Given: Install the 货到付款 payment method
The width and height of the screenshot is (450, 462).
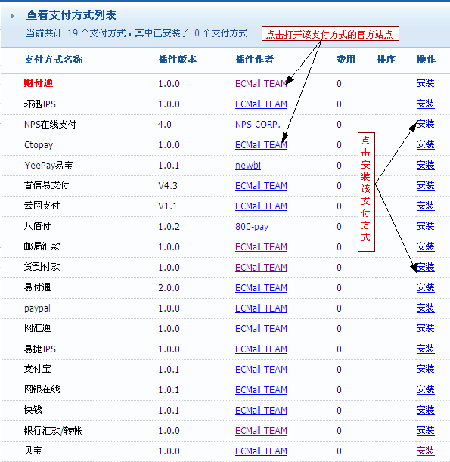Looking at the screenshot, I should [x=425, y=267].
